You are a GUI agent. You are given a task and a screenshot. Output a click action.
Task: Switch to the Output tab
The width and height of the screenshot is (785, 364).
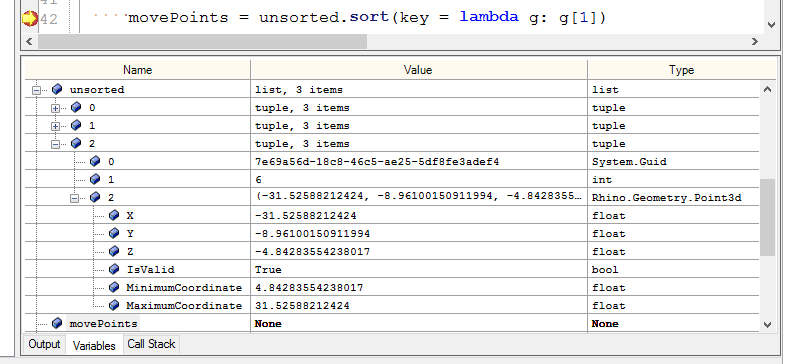(44, 344)
